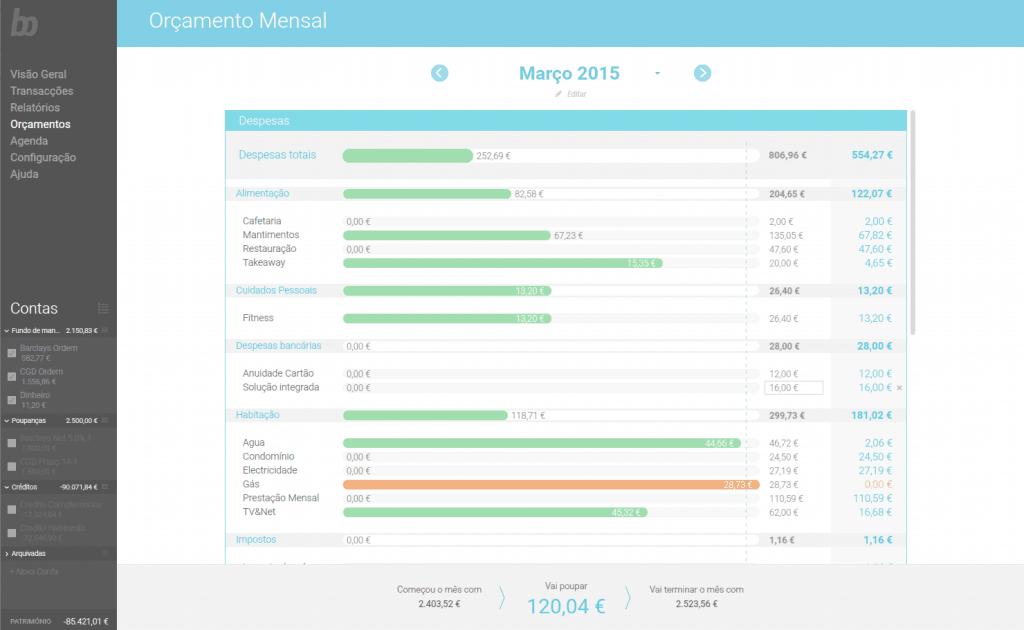Click the small icon on Arquivadas row

click(x=105, y=553)
